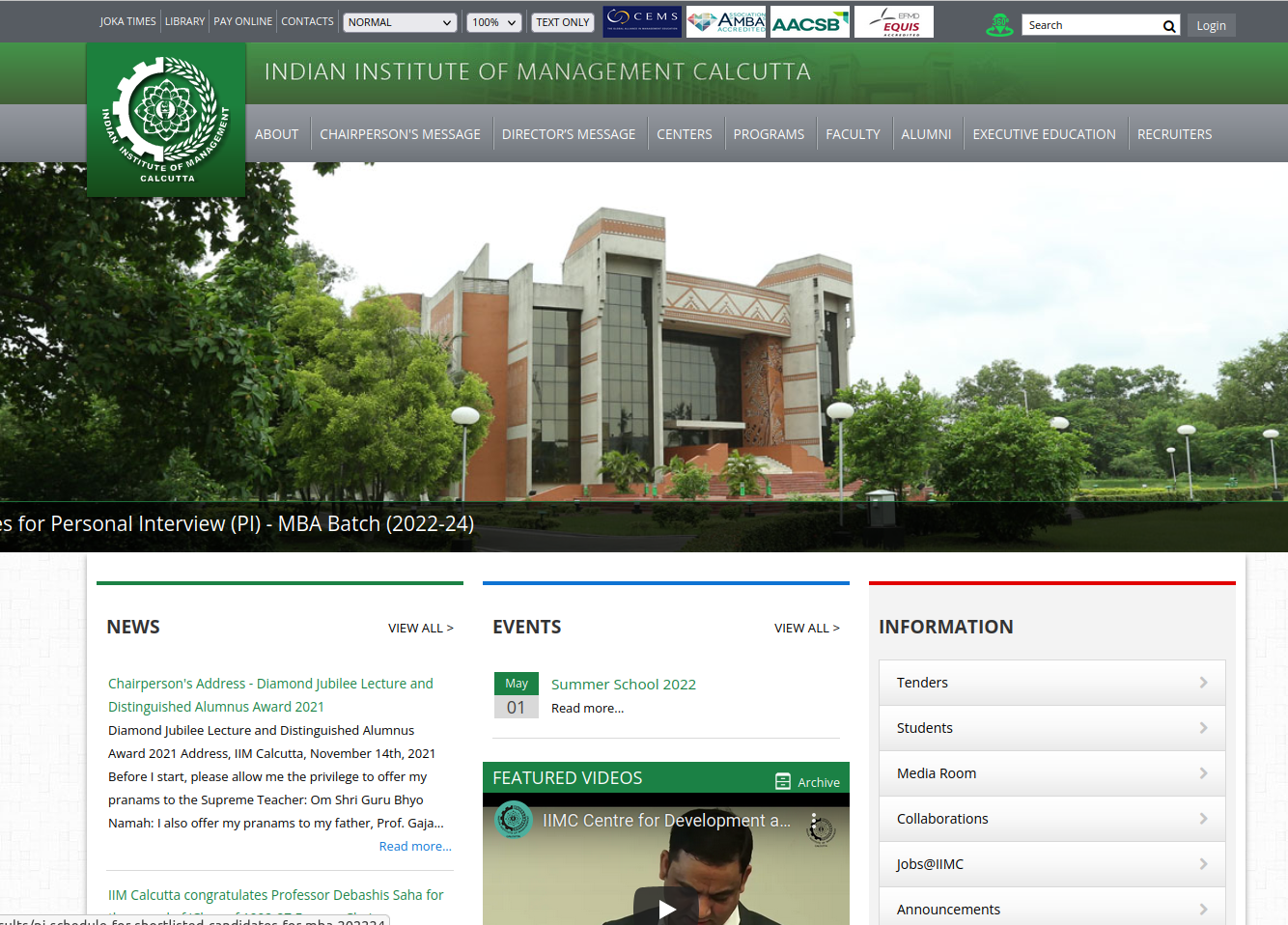The image size is (1288, 925).
Task: Open the LIBRARY link
Action: tap(184, 21)
